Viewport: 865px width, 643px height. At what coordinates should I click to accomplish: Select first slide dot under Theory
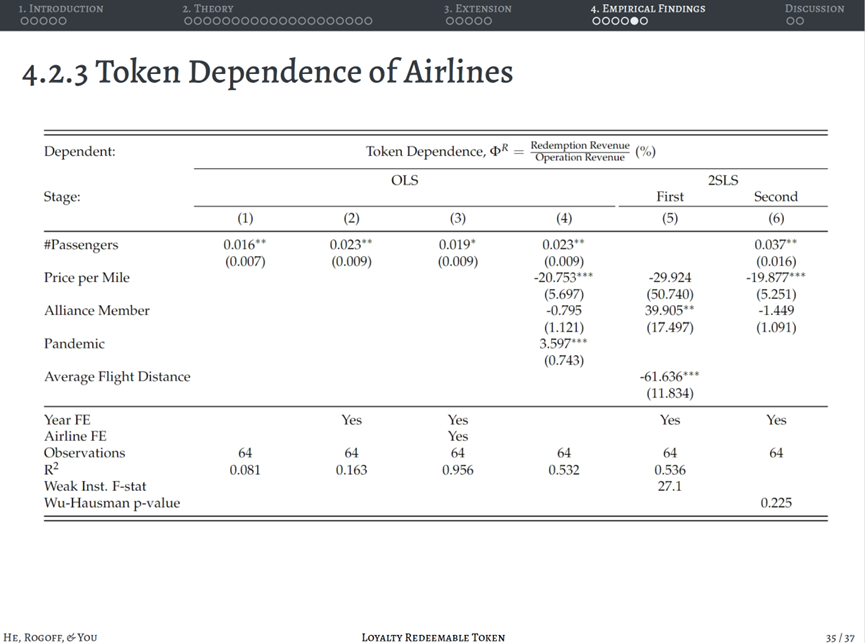pos(187,21)
